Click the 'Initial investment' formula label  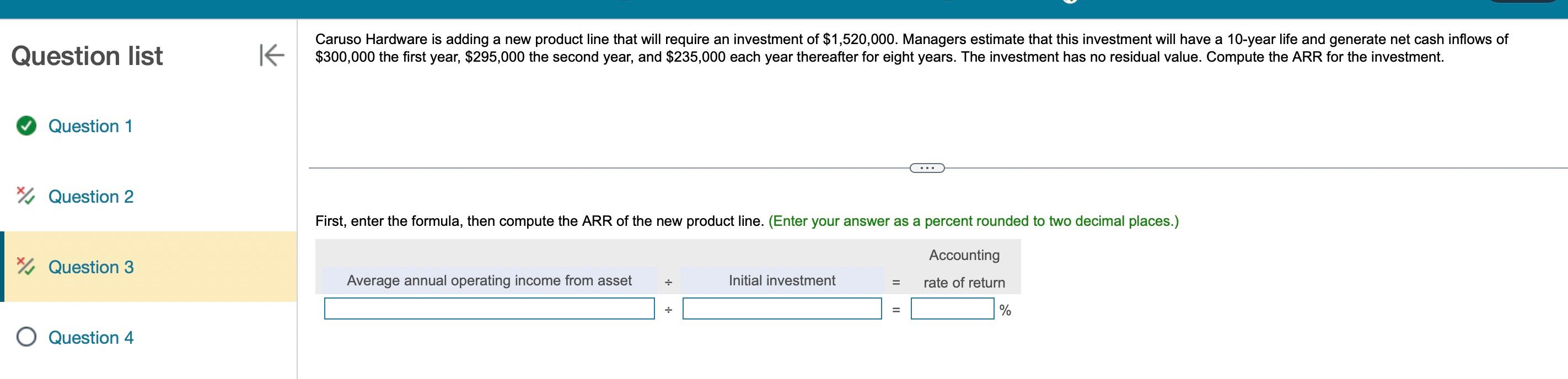[782, 280]
